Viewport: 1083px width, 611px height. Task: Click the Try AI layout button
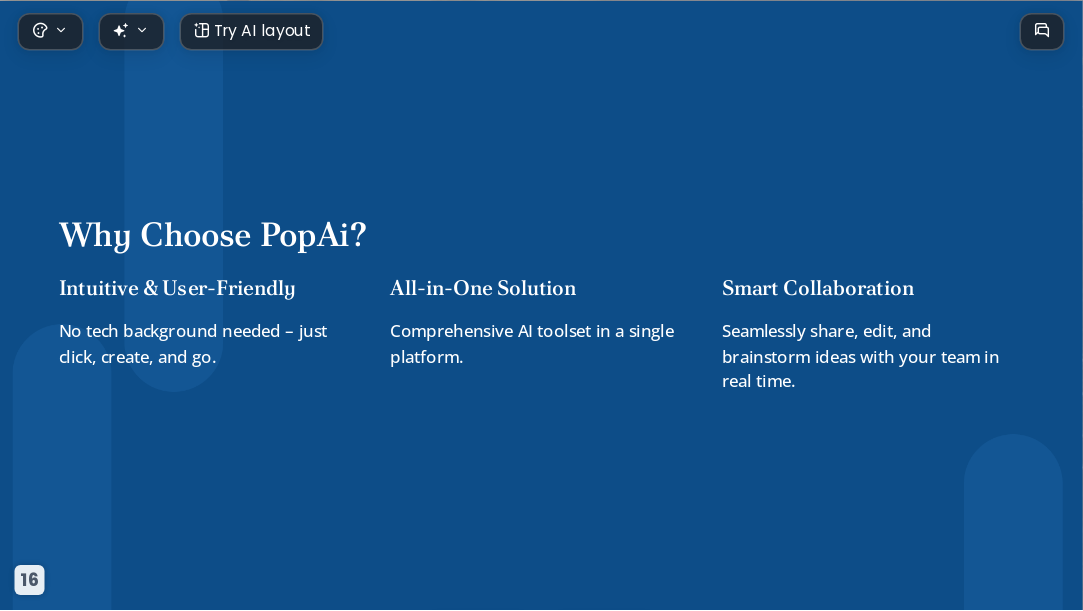point(251,32)
